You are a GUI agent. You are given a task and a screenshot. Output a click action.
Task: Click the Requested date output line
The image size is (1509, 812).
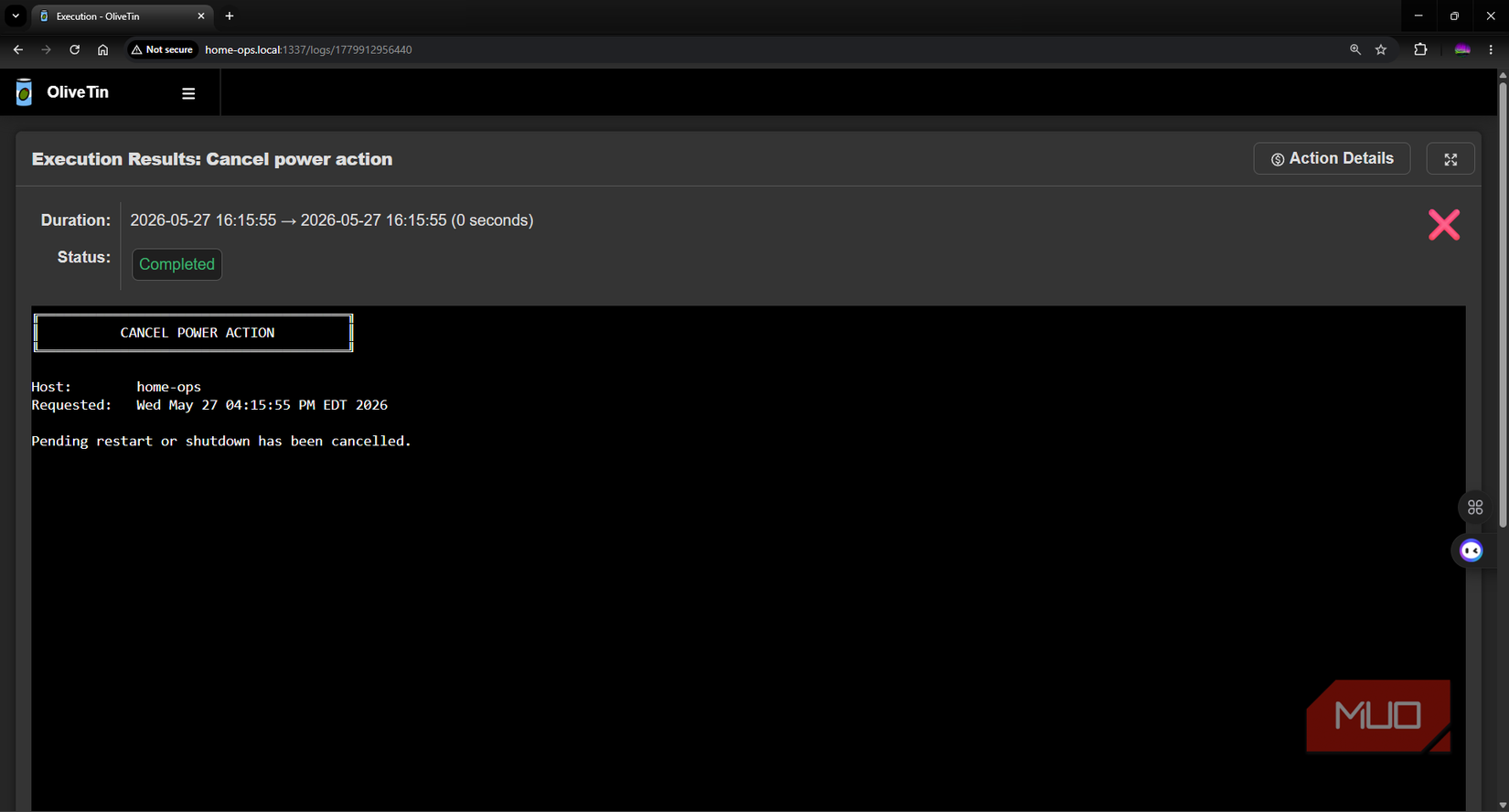(x=209, y=405)
